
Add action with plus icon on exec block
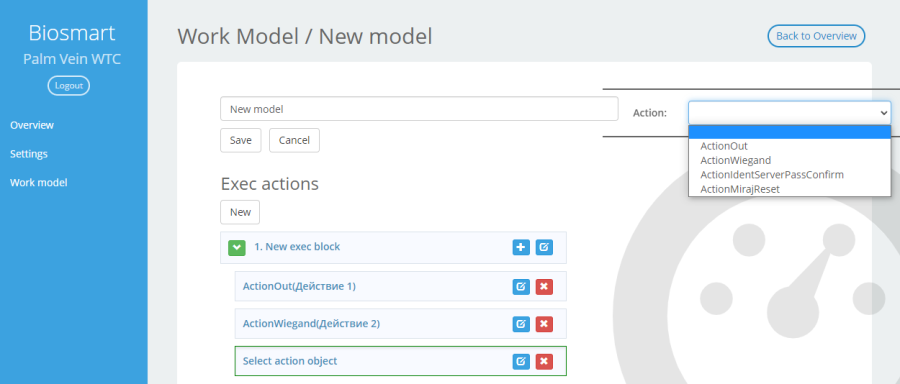521,247
